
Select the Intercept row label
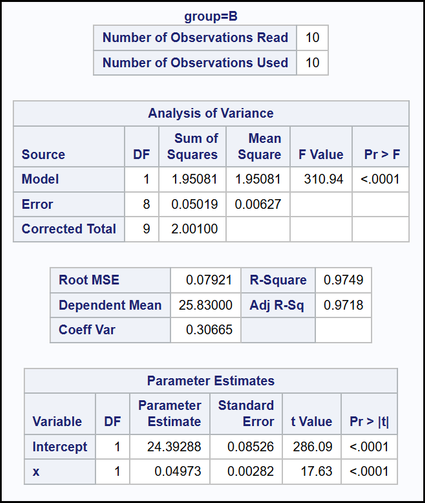60,447
